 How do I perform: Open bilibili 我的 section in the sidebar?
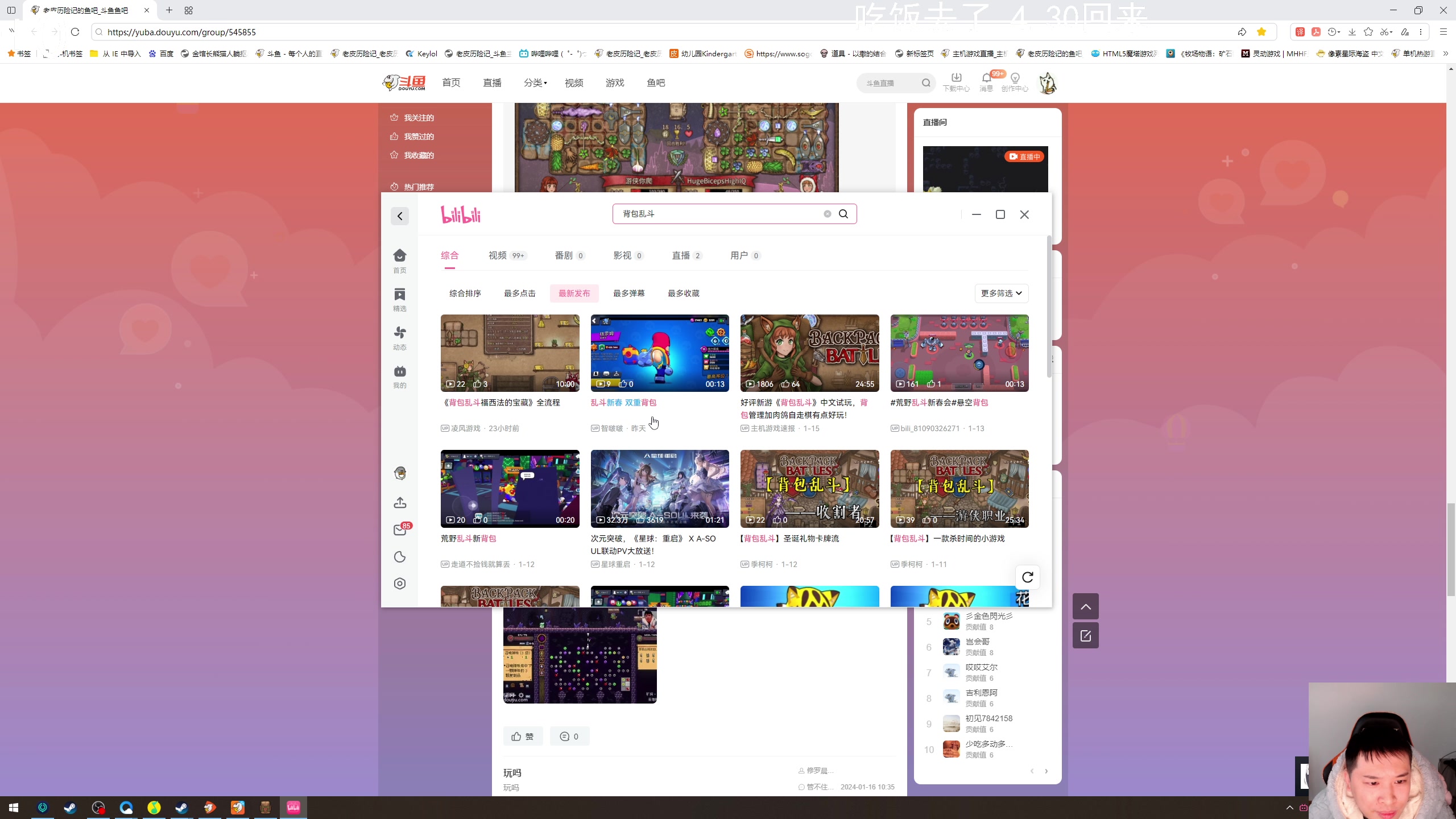tap(400, 377)
